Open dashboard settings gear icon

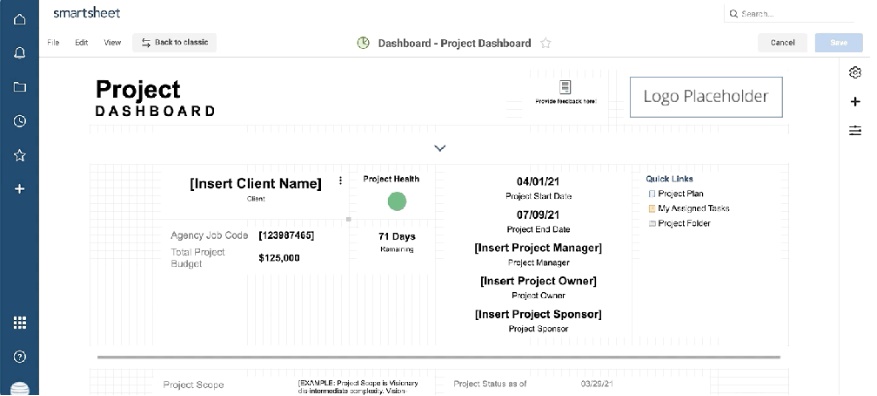(x=855, y=72)
